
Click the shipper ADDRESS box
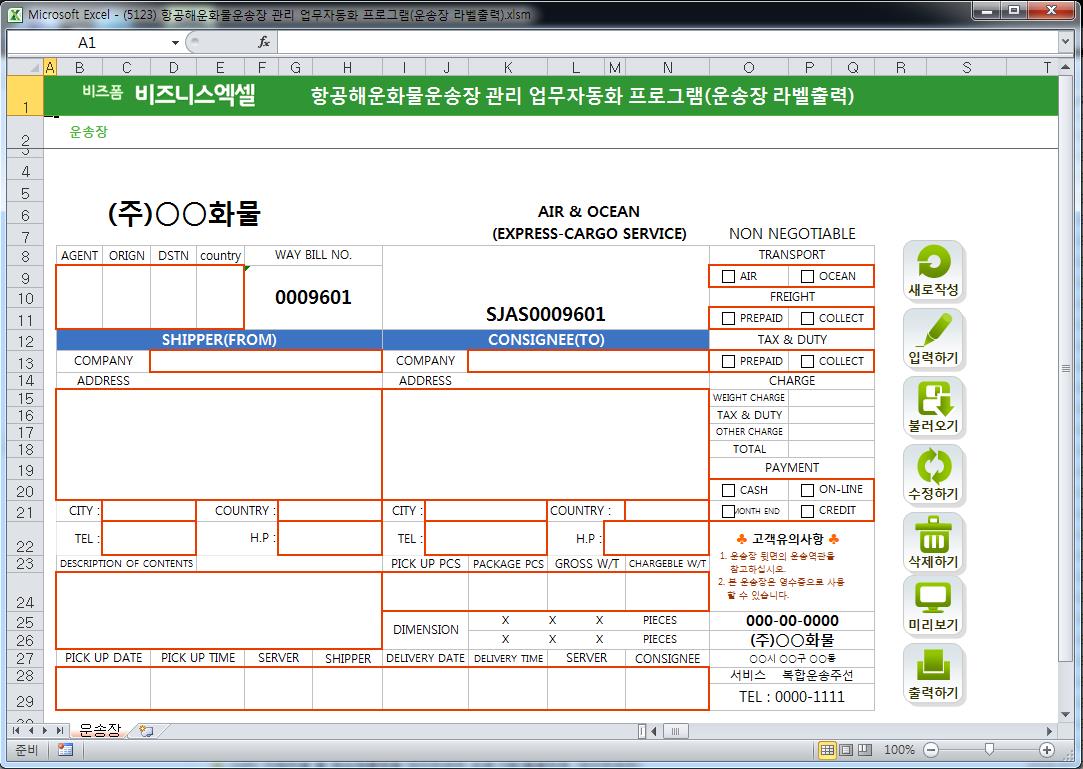coord(219,444)
